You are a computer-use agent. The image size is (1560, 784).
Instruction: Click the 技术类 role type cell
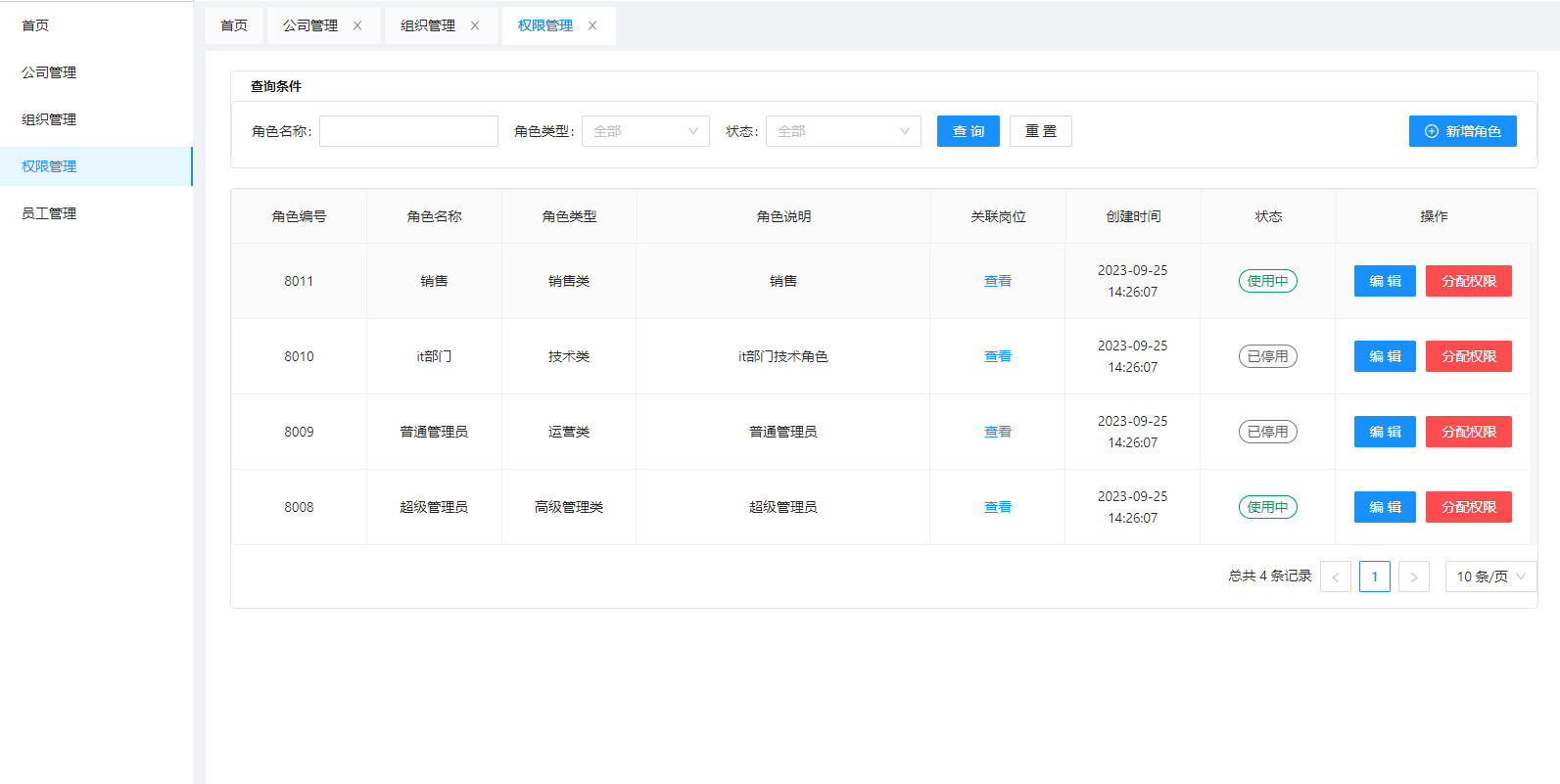tap(569, 356)
